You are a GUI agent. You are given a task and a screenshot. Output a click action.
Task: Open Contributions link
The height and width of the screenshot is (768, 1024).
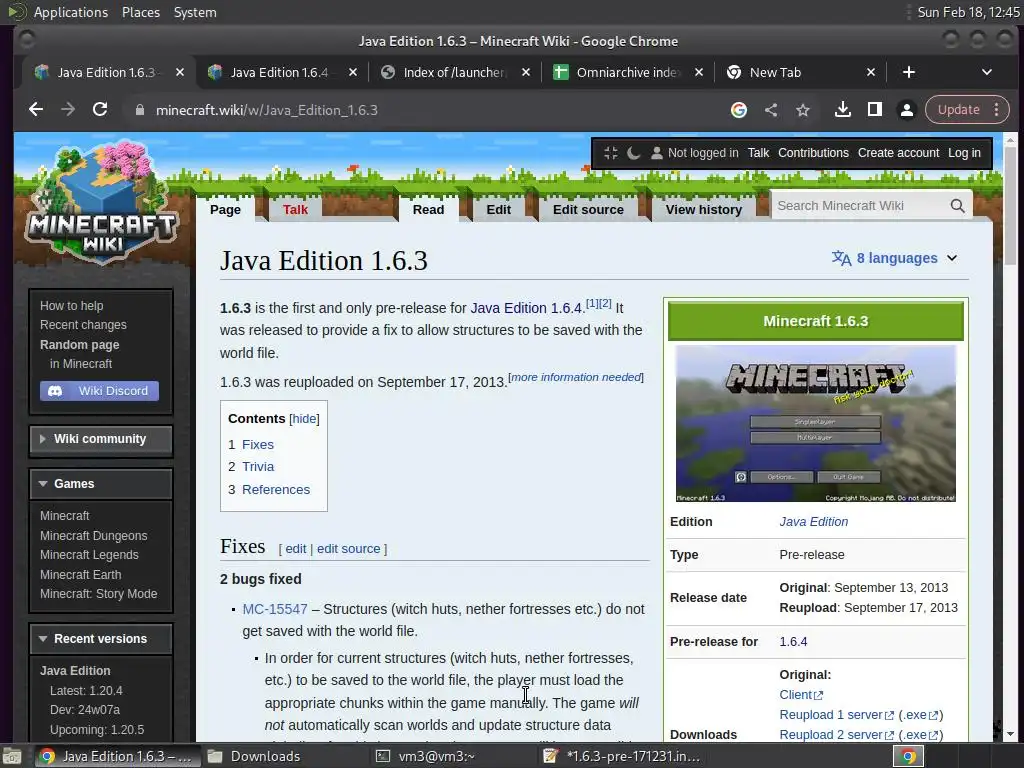[x=813, y=153]
